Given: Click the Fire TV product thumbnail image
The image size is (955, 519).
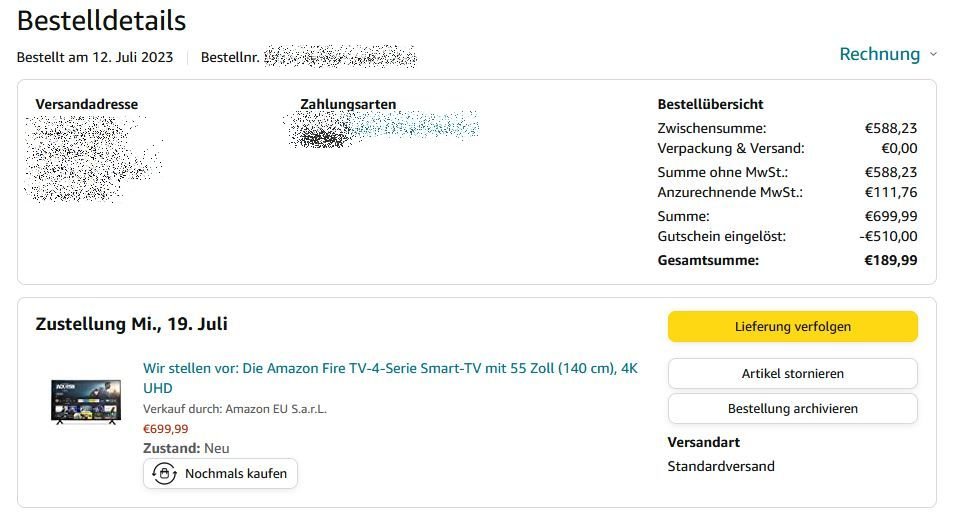Looking at the screenshot, I should pyautogui.click(x=86, y=400).
